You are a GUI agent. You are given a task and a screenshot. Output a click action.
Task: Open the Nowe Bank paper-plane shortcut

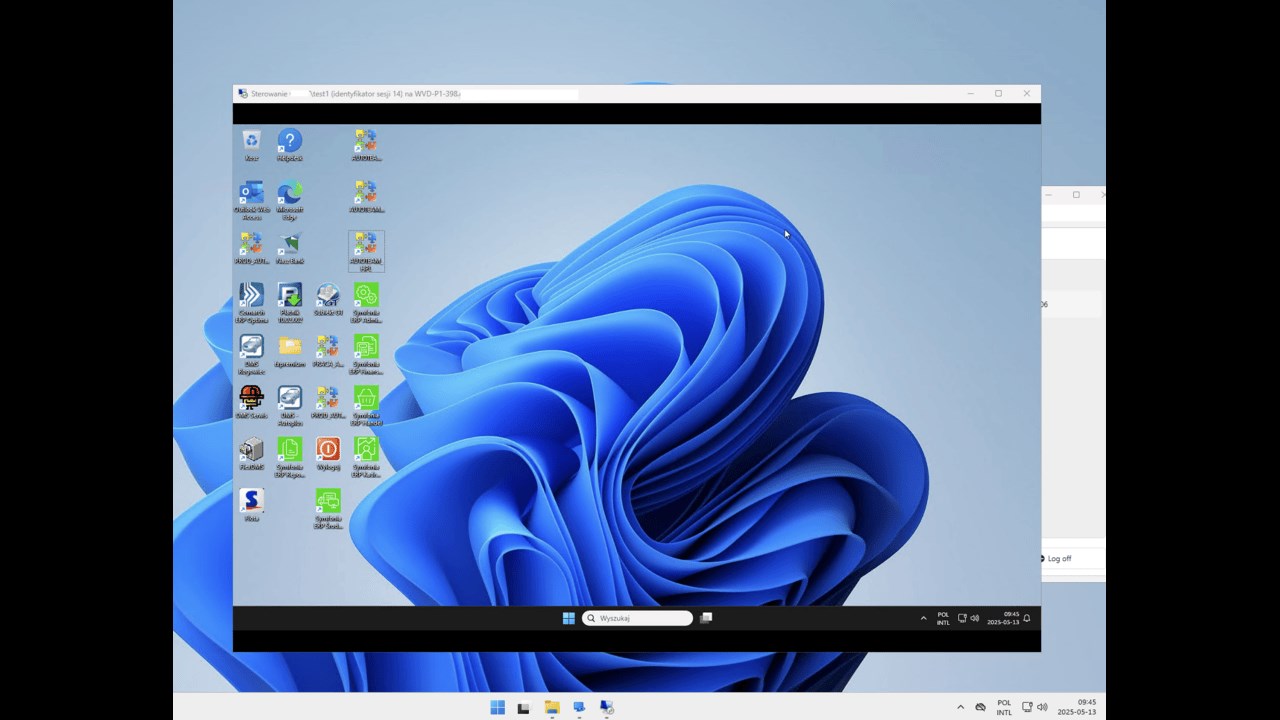pyautogui.click(x=289, y=247)
